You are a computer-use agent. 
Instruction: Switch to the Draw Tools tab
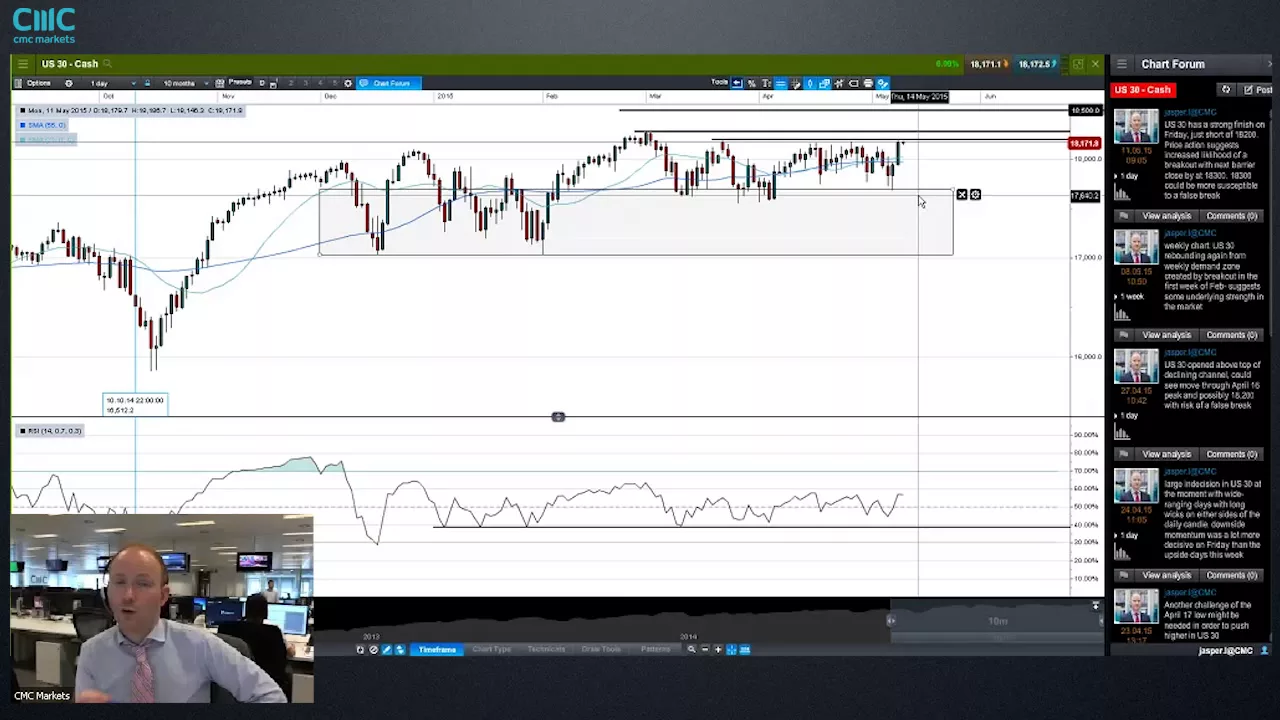(601, 650)
